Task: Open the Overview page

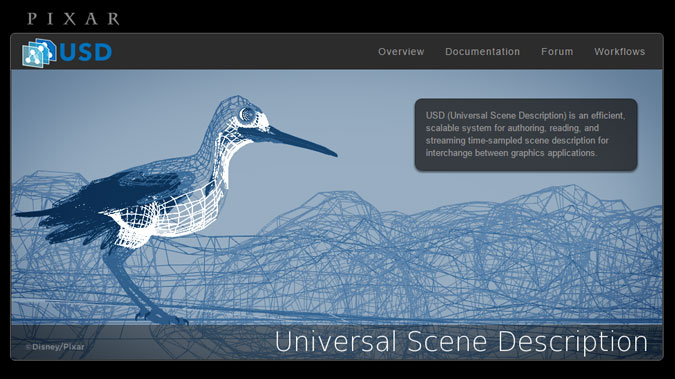Action: [x=401, y=52]
